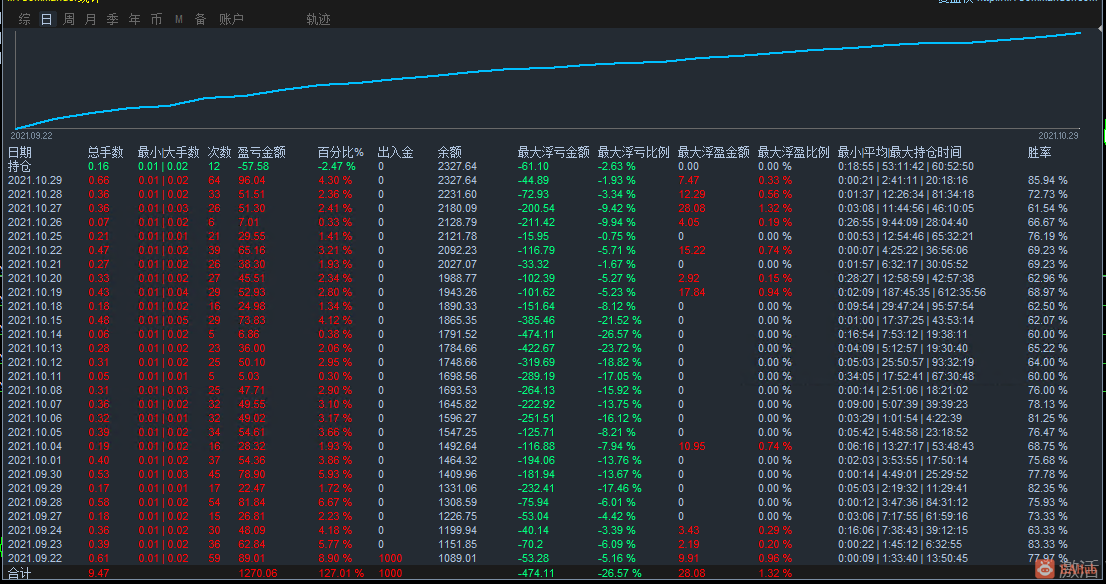Select the 2021.10.12 date row
Image resolution: width=1106 pixels, height=584 pixels.
(35, 363)
